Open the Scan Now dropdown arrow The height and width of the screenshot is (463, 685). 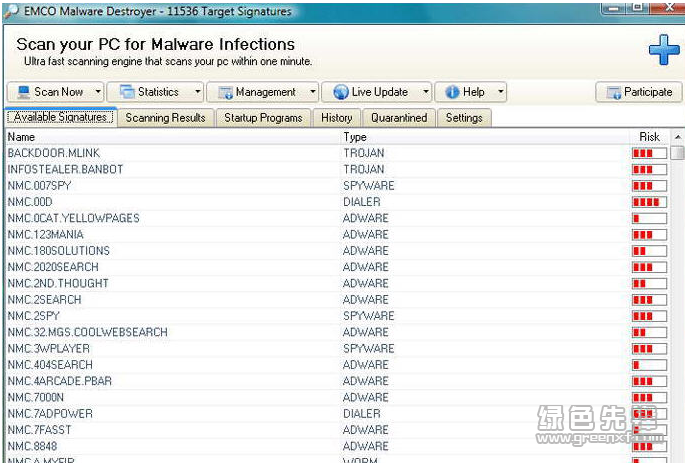tap(98, 92)
